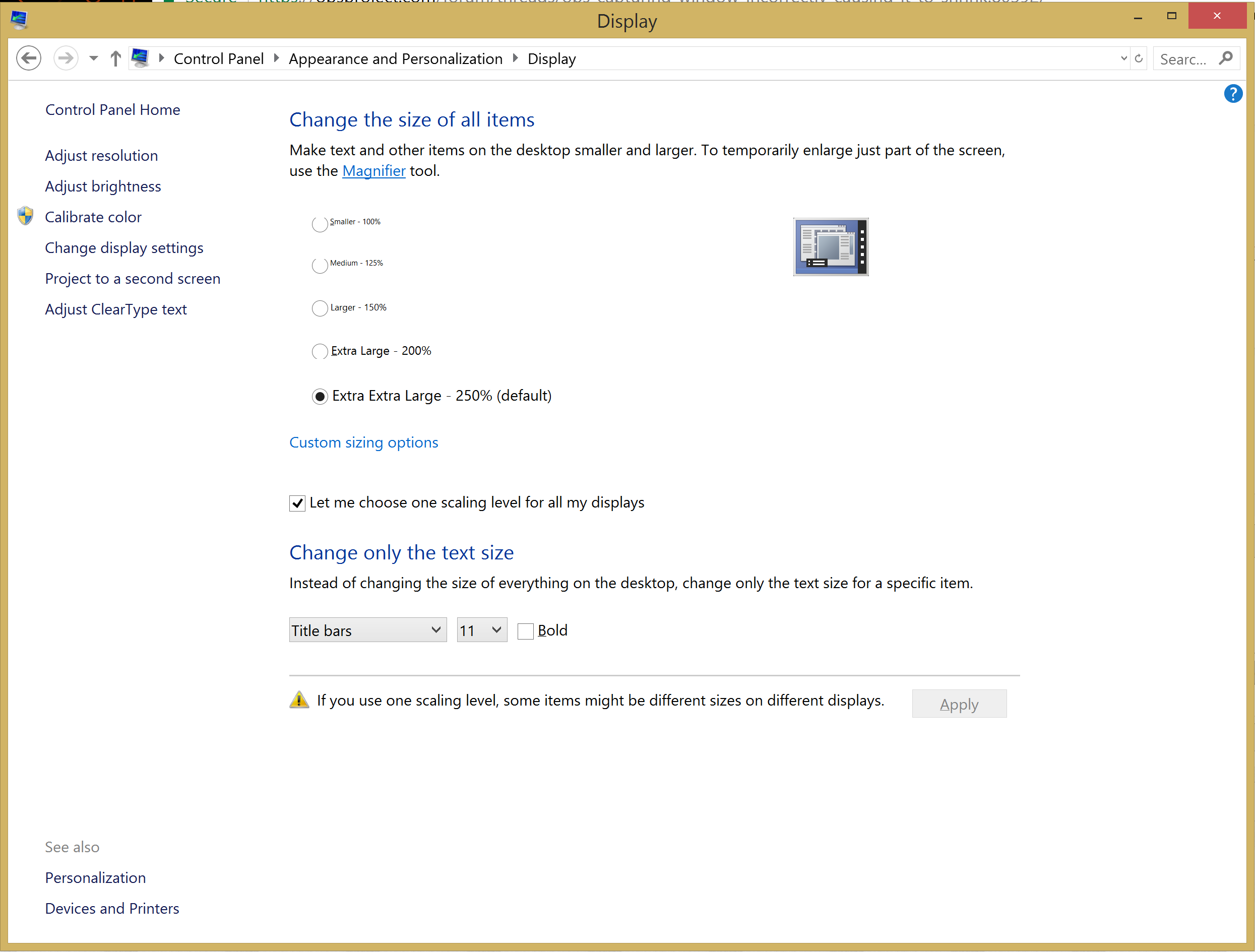Click the refresh icon in address bar
Screen dimensions: 1255x952
pyautogui.click(x=1138, y=58)
